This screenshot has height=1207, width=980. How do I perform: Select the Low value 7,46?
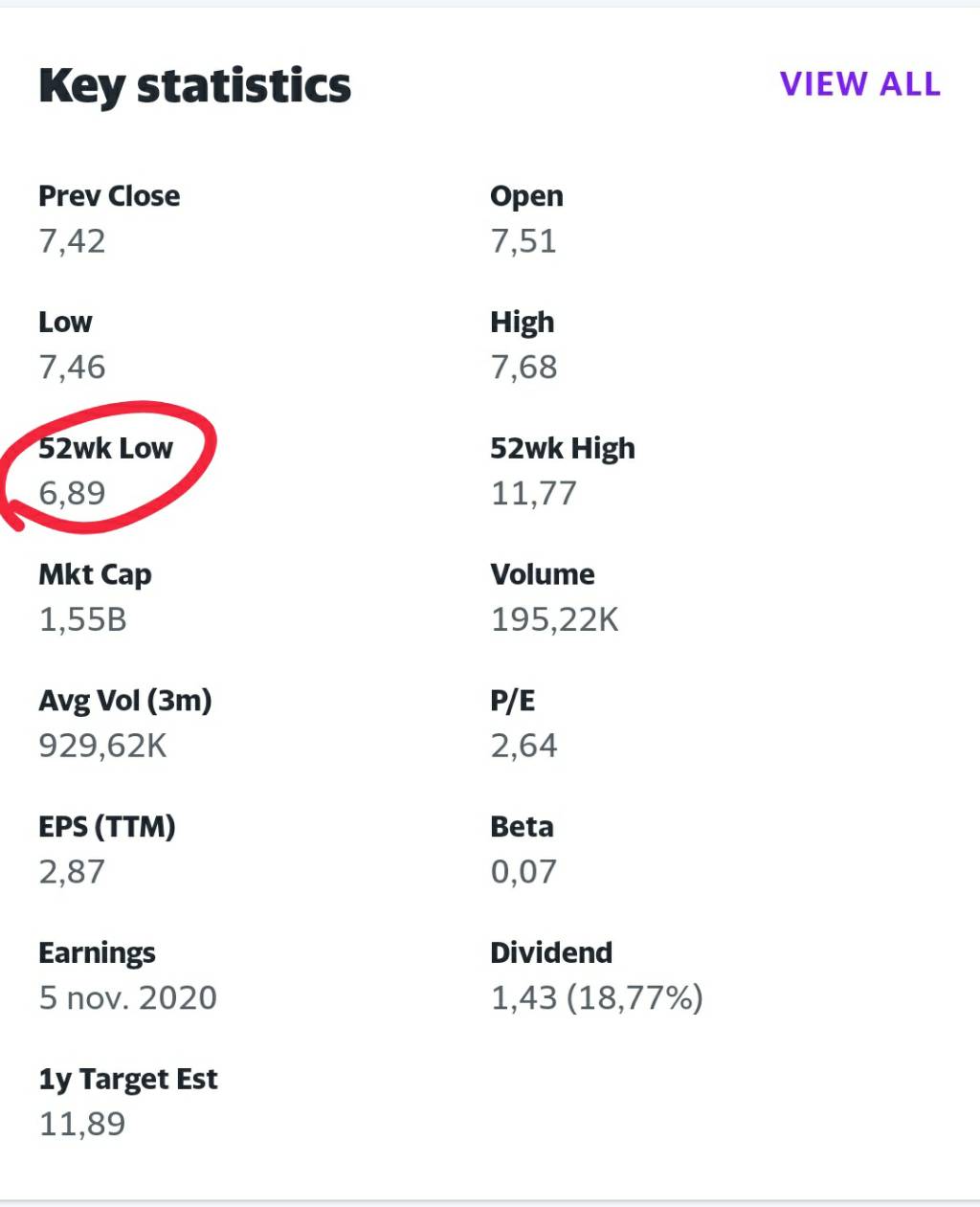tap(72, 368)
